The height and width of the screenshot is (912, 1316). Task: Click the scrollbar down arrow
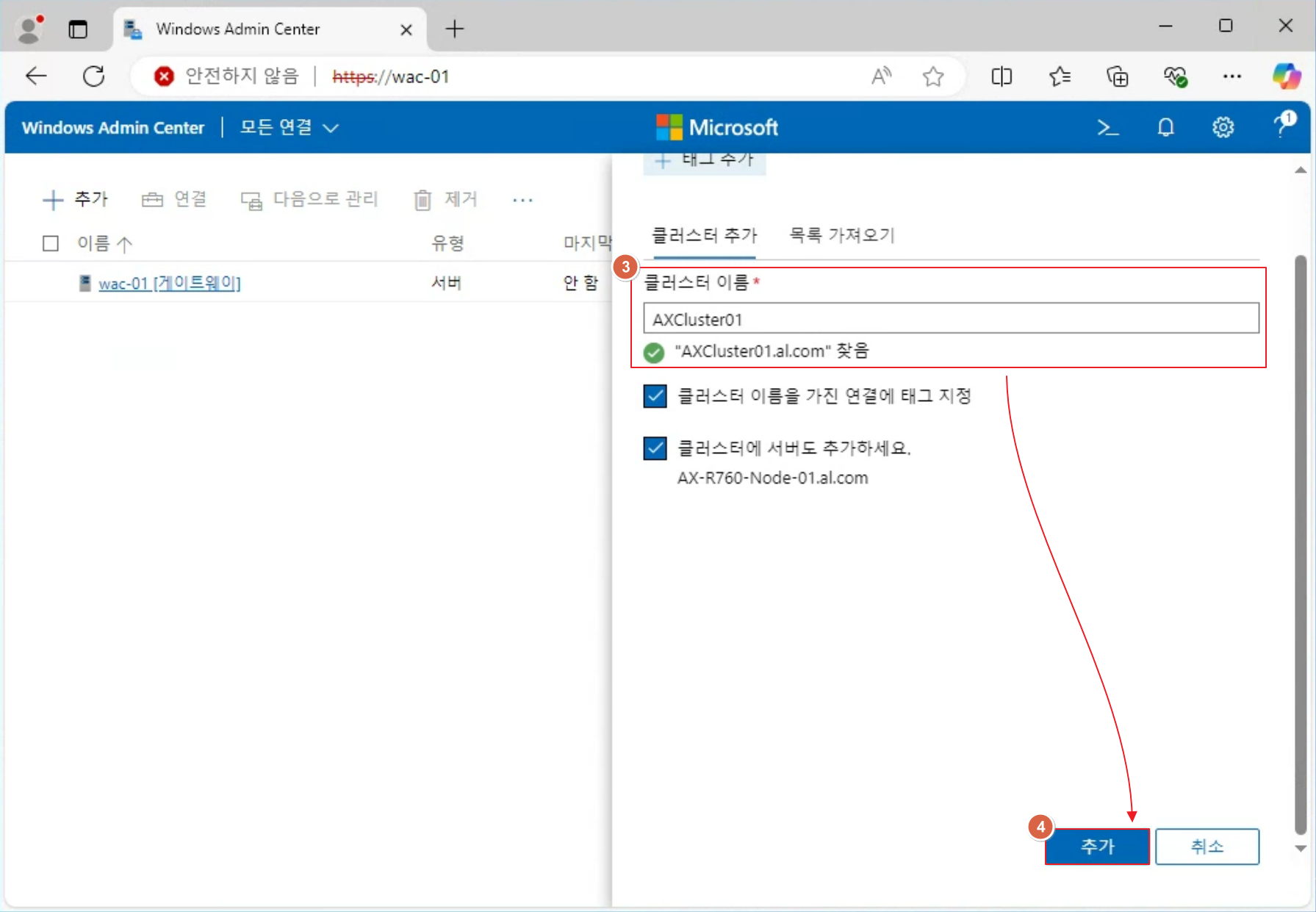(1300, 848)
